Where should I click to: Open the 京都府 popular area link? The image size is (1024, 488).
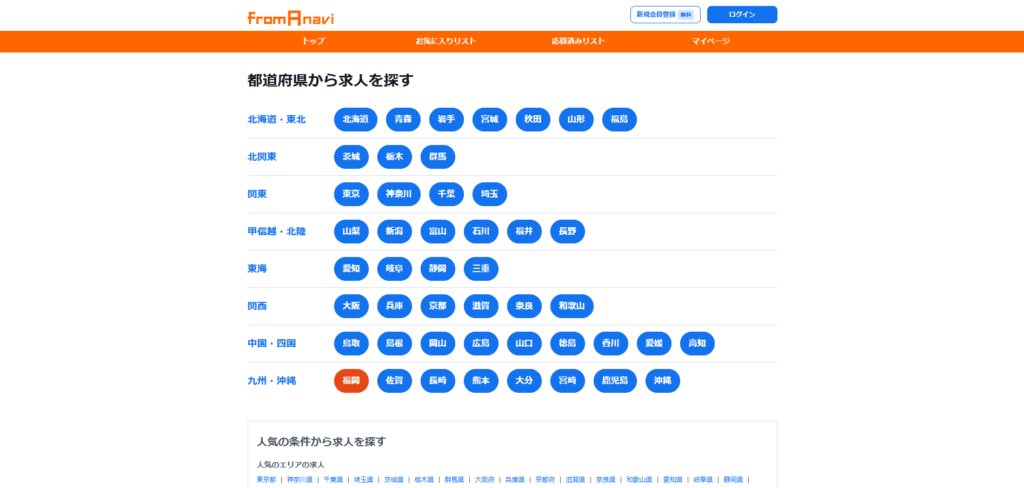tap(546, 480)
